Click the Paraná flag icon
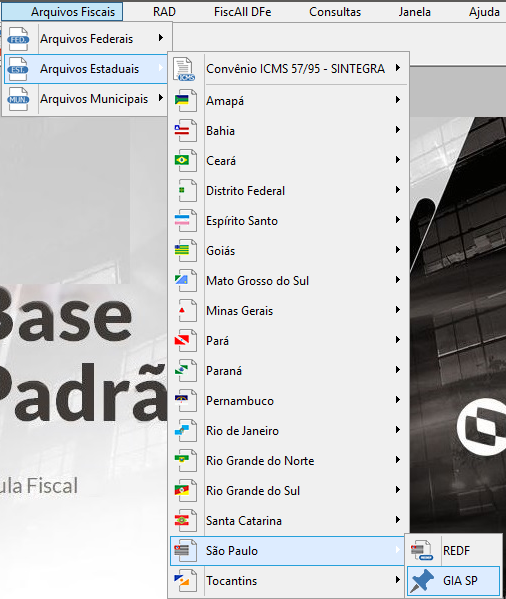Viewport: 506px width, 599px height. click(x=186, y=371)
